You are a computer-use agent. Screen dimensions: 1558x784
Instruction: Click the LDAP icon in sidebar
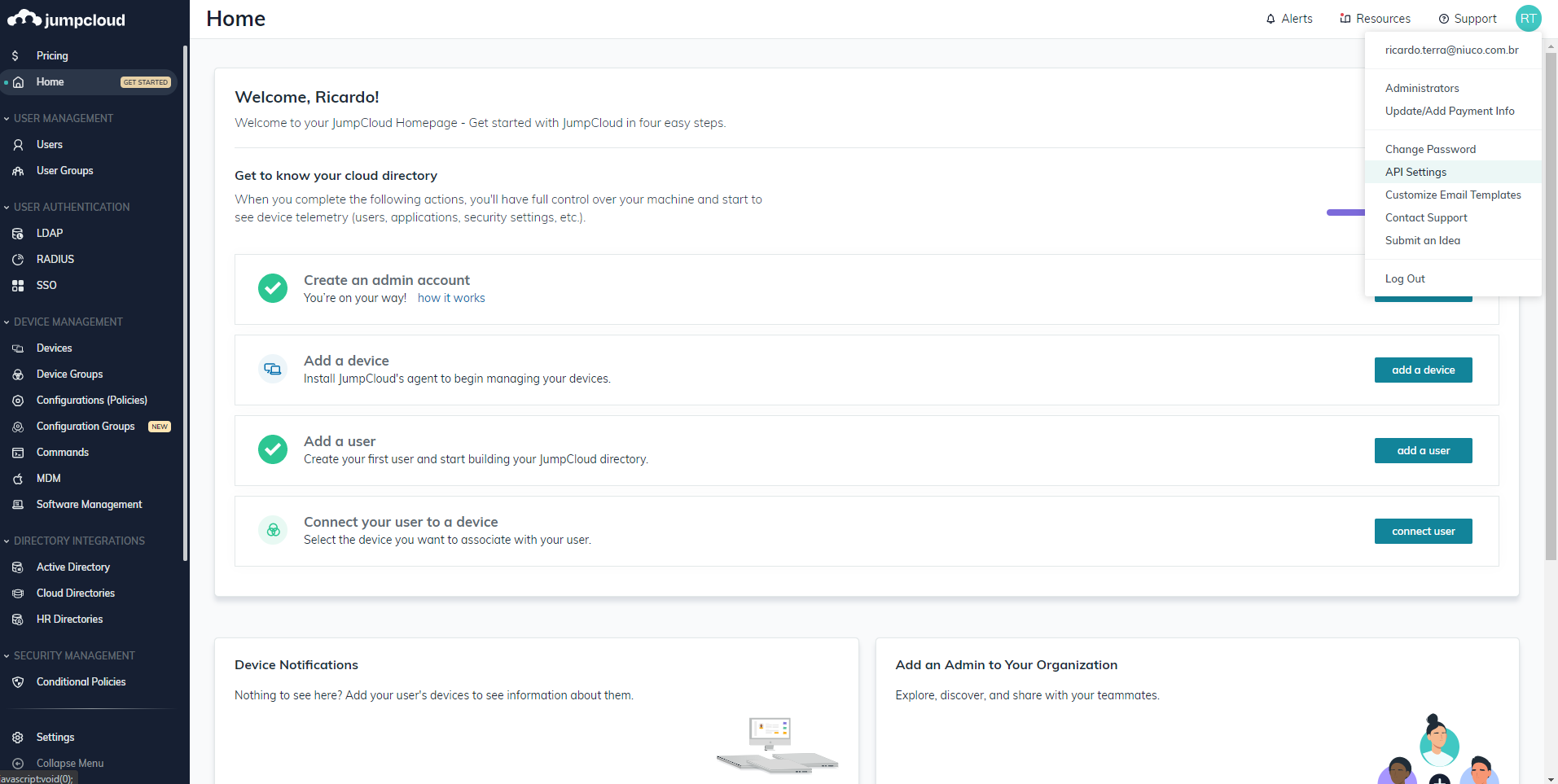coord(18,234)
